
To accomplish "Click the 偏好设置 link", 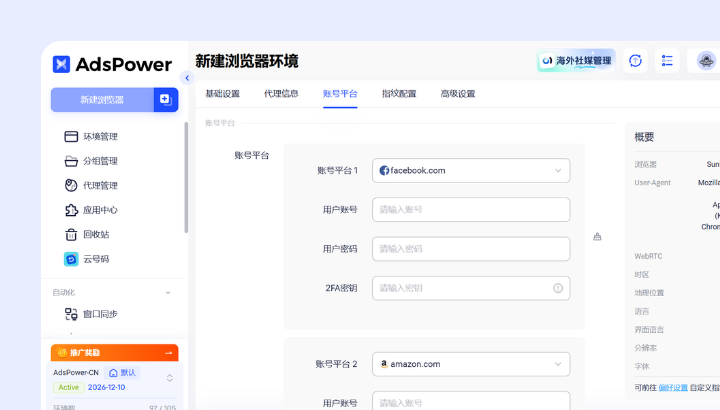I will (673, 388).
